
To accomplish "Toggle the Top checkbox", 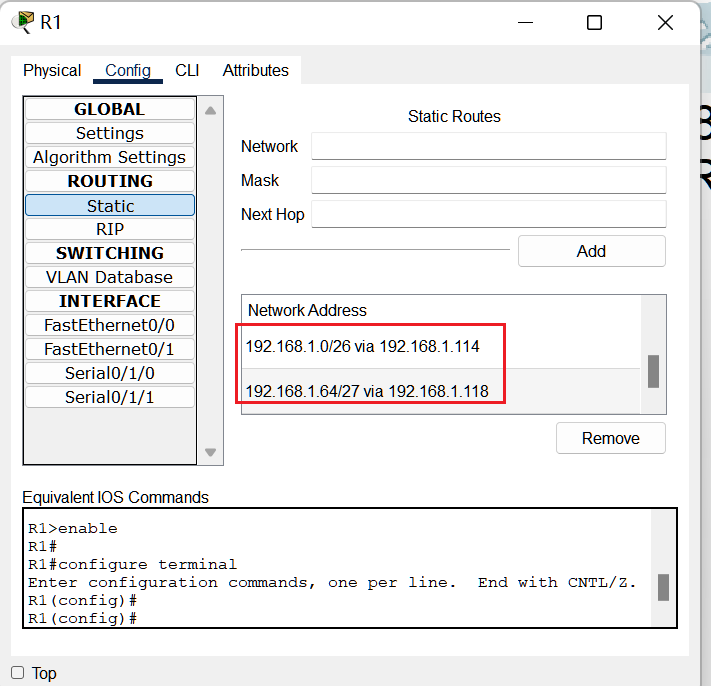I will pos(18,673).
